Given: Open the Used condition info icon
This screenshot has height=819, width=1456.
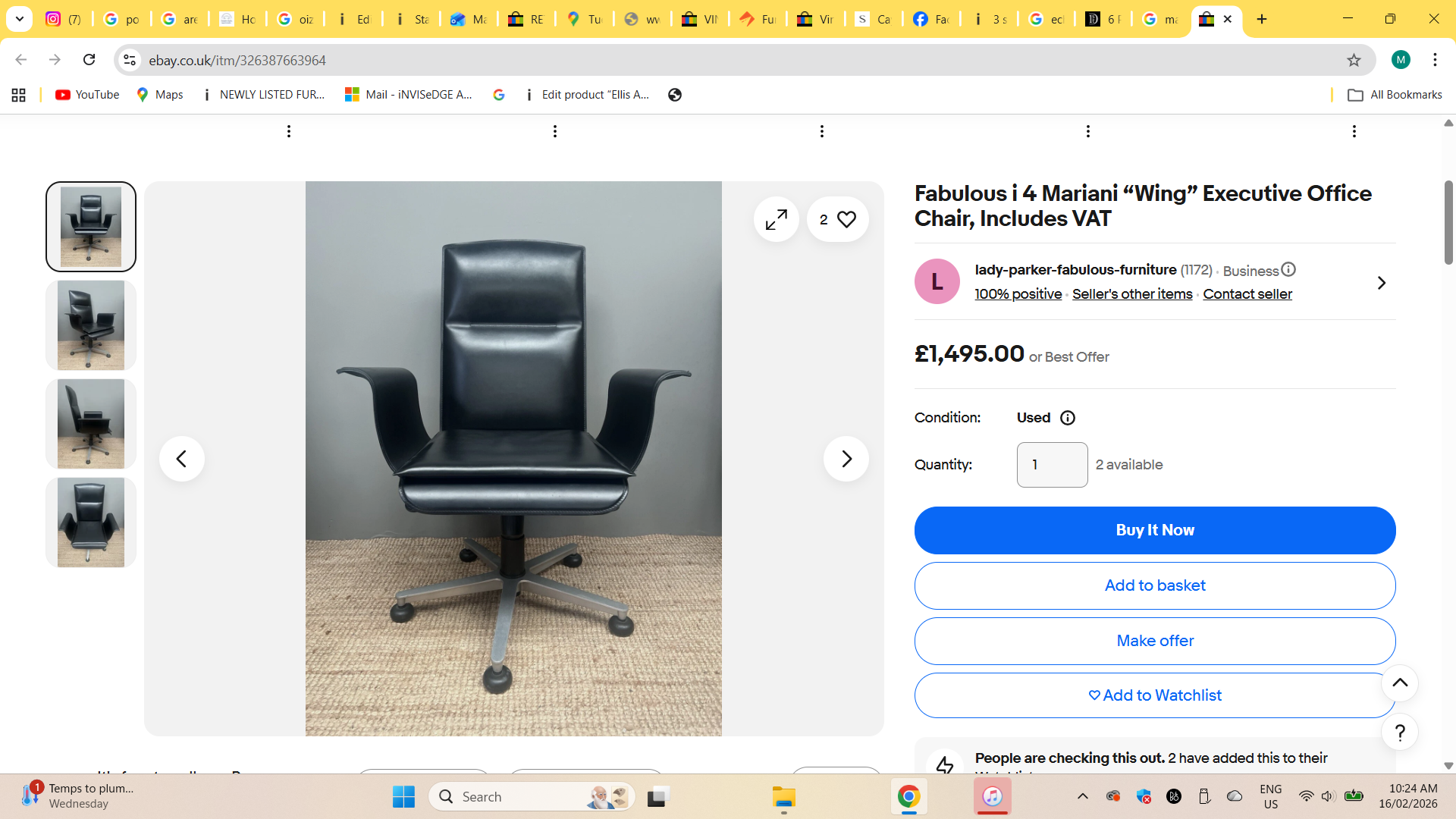Looking at the screenshot, I should point(1068,418).
